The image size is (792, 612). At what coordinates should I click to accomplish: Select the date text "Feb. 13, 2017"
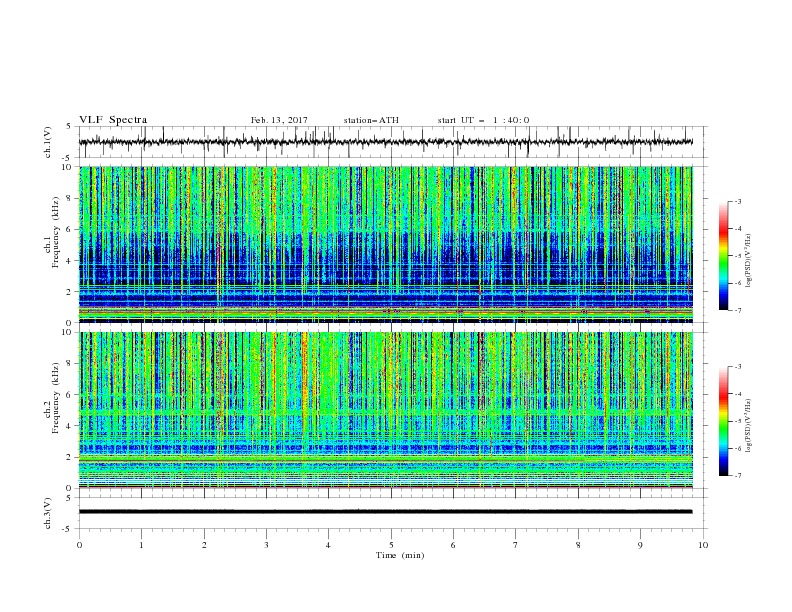(x=279, y=120)
